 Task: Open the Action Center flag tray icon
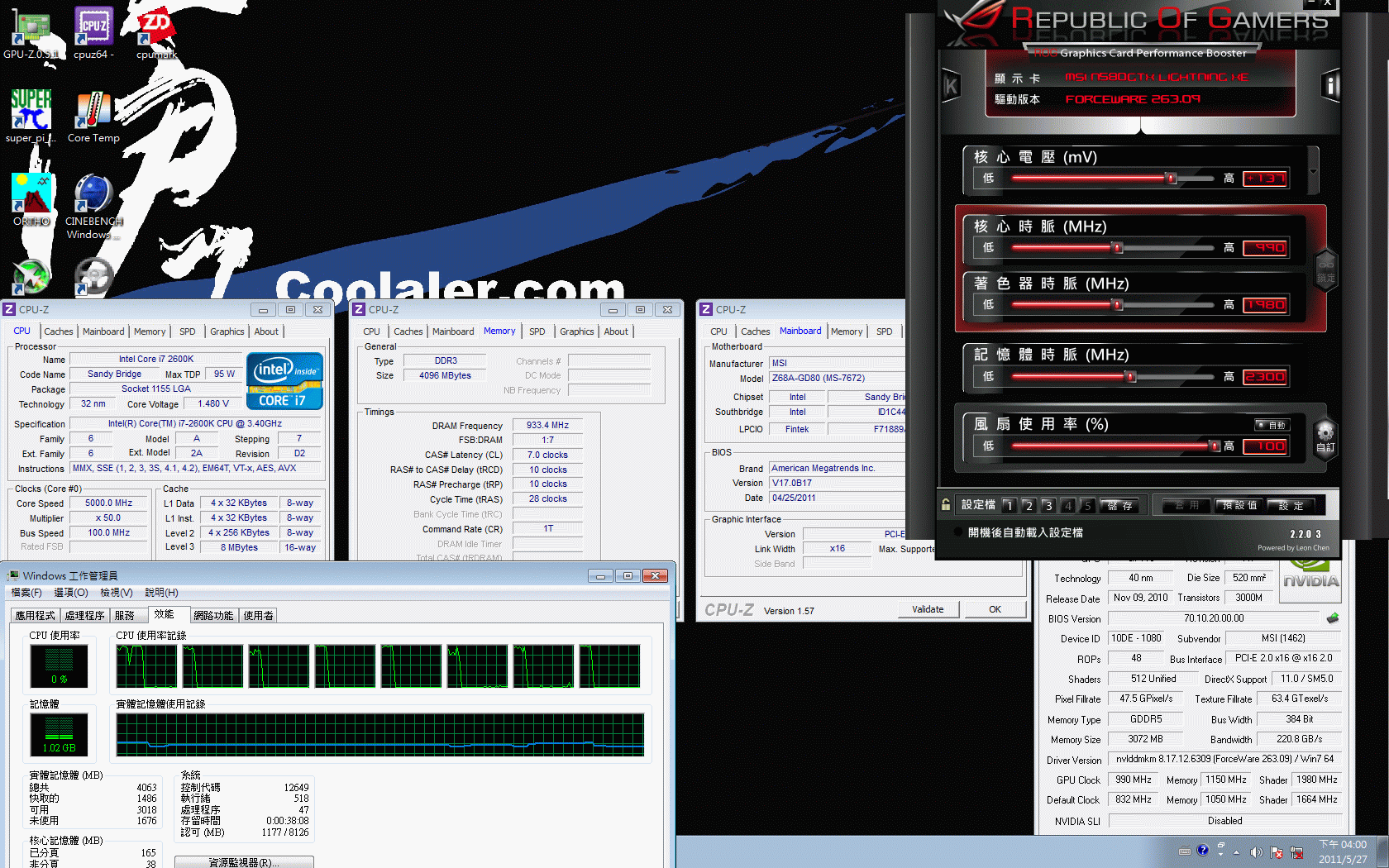tap(1277, 852)
